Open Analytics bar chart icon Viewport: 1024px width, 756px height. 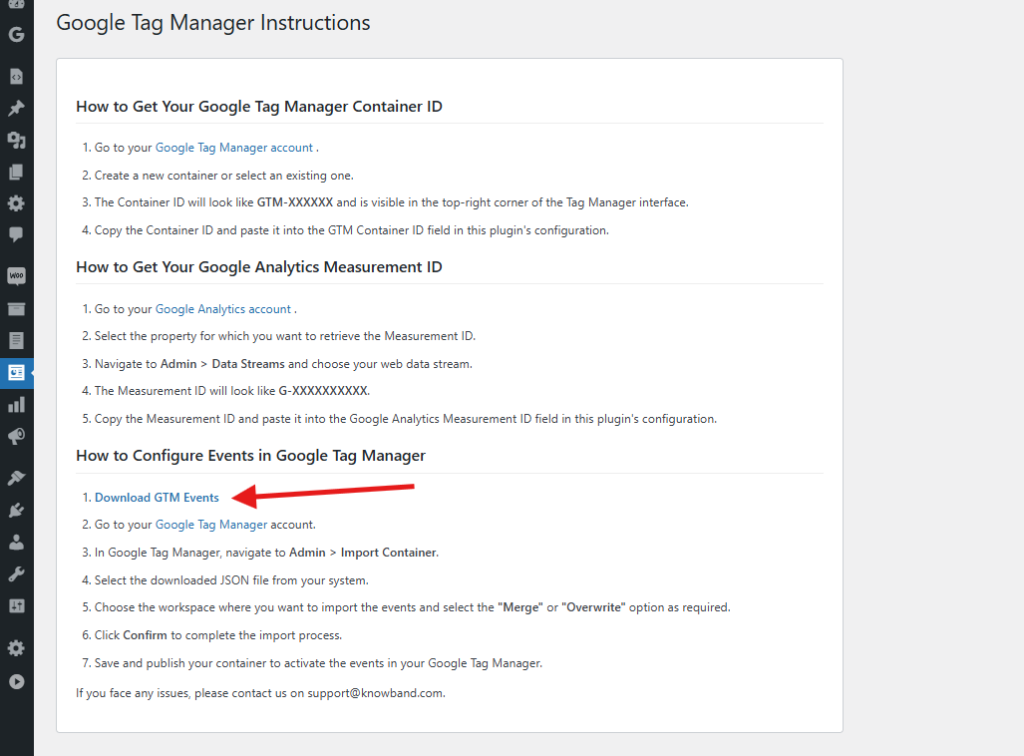(16, 405)
